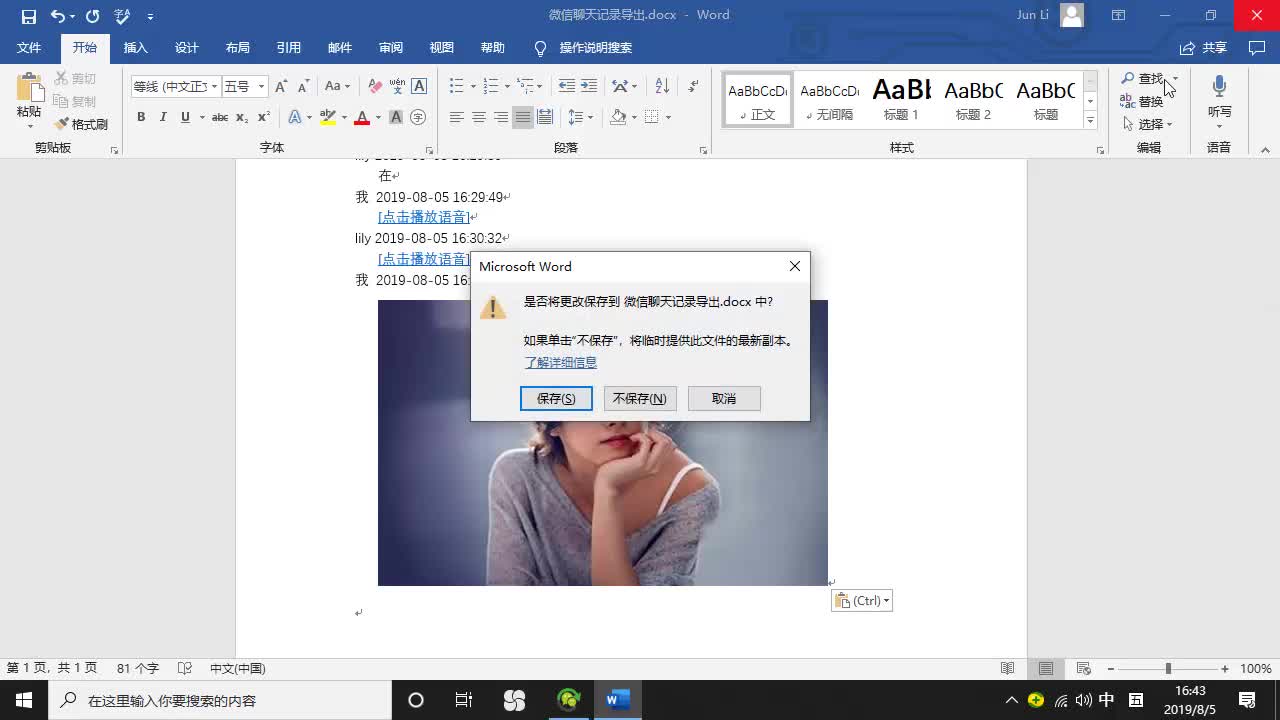The height and width of the screenshot is (720, 1280).
Task: Click 不保存(N) button in dialog
Action: click(x=640, y=398)
